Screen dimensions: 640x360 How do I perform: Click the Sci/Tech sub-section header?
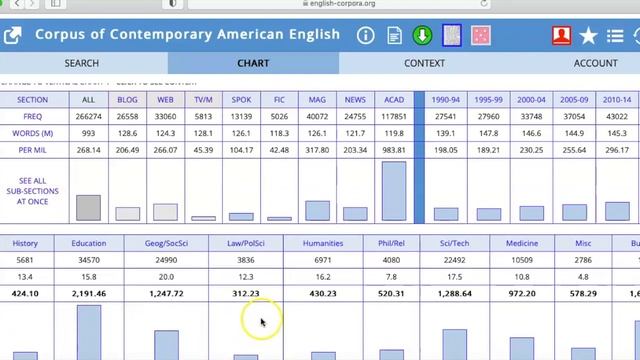tap(454, 243)
